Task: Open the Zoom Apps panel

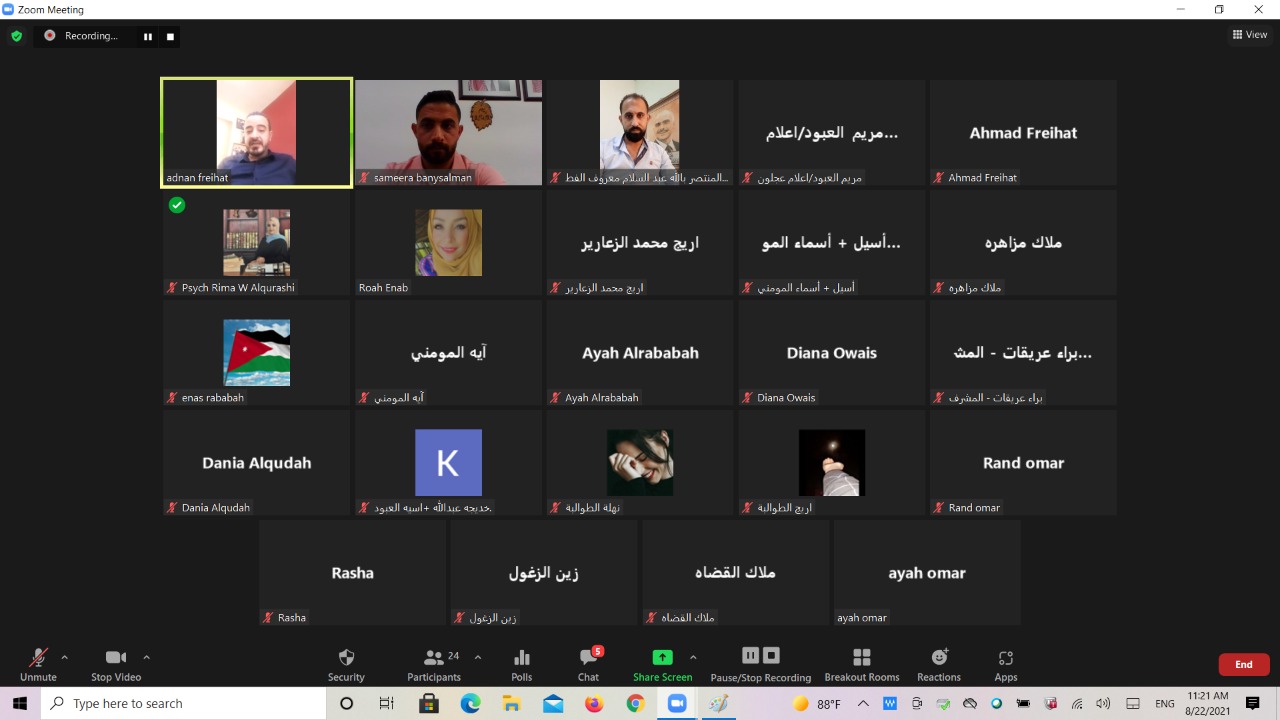Action: [x=1005, y=664]
